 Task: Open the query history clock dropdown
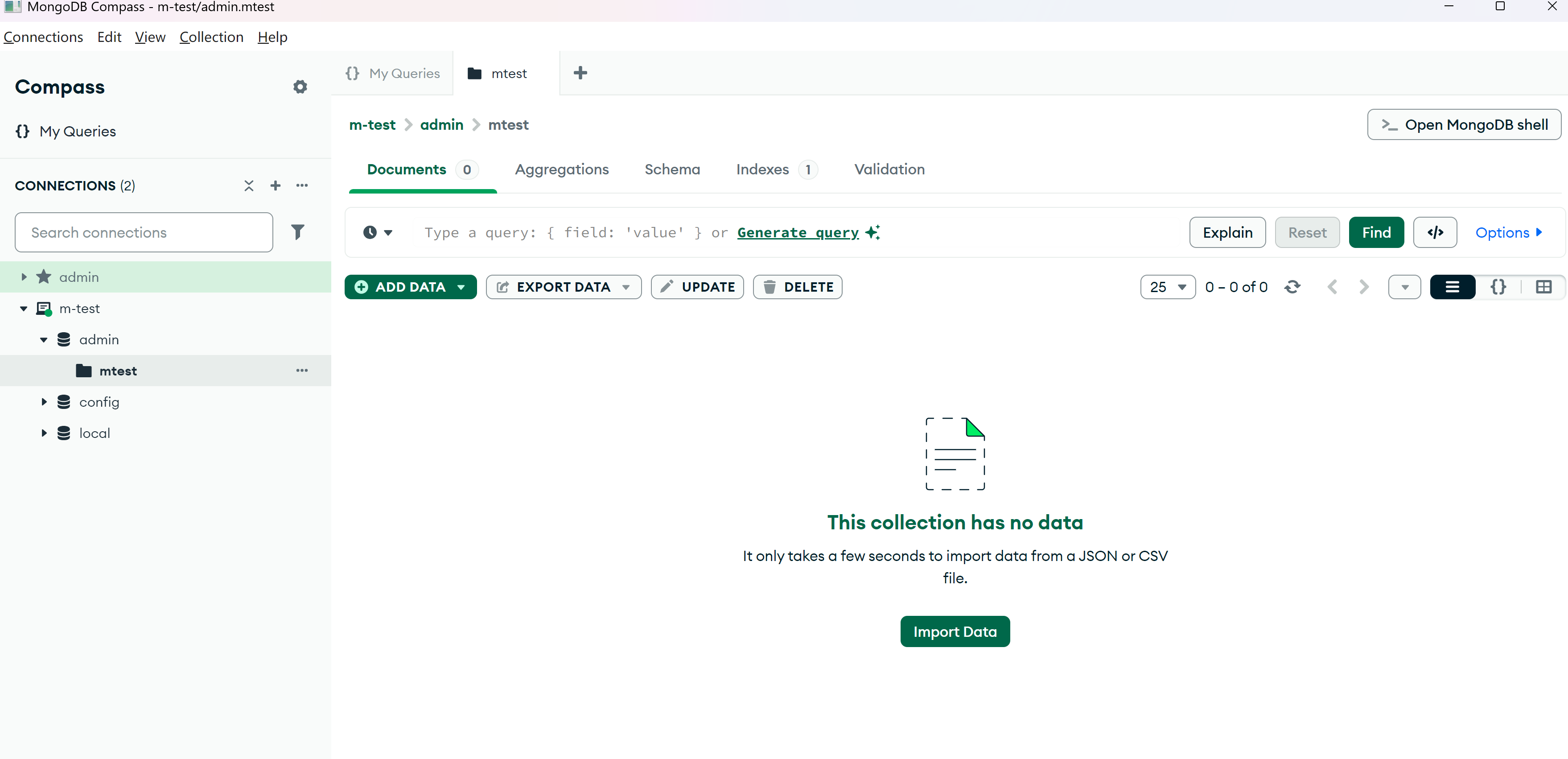377,232
